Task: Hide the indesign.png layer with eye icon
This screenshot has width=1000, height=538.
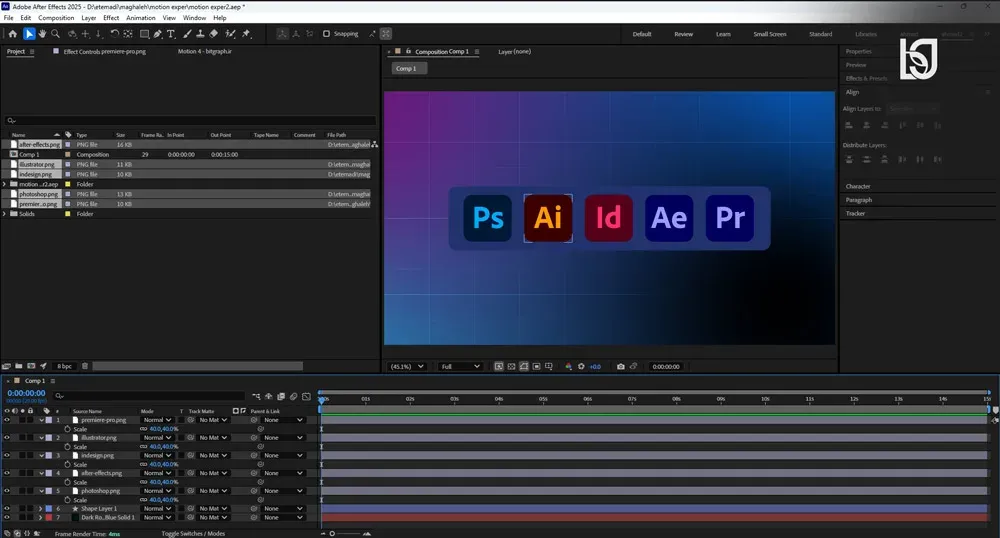Action: pyautogui.click(x=7, y=456)
